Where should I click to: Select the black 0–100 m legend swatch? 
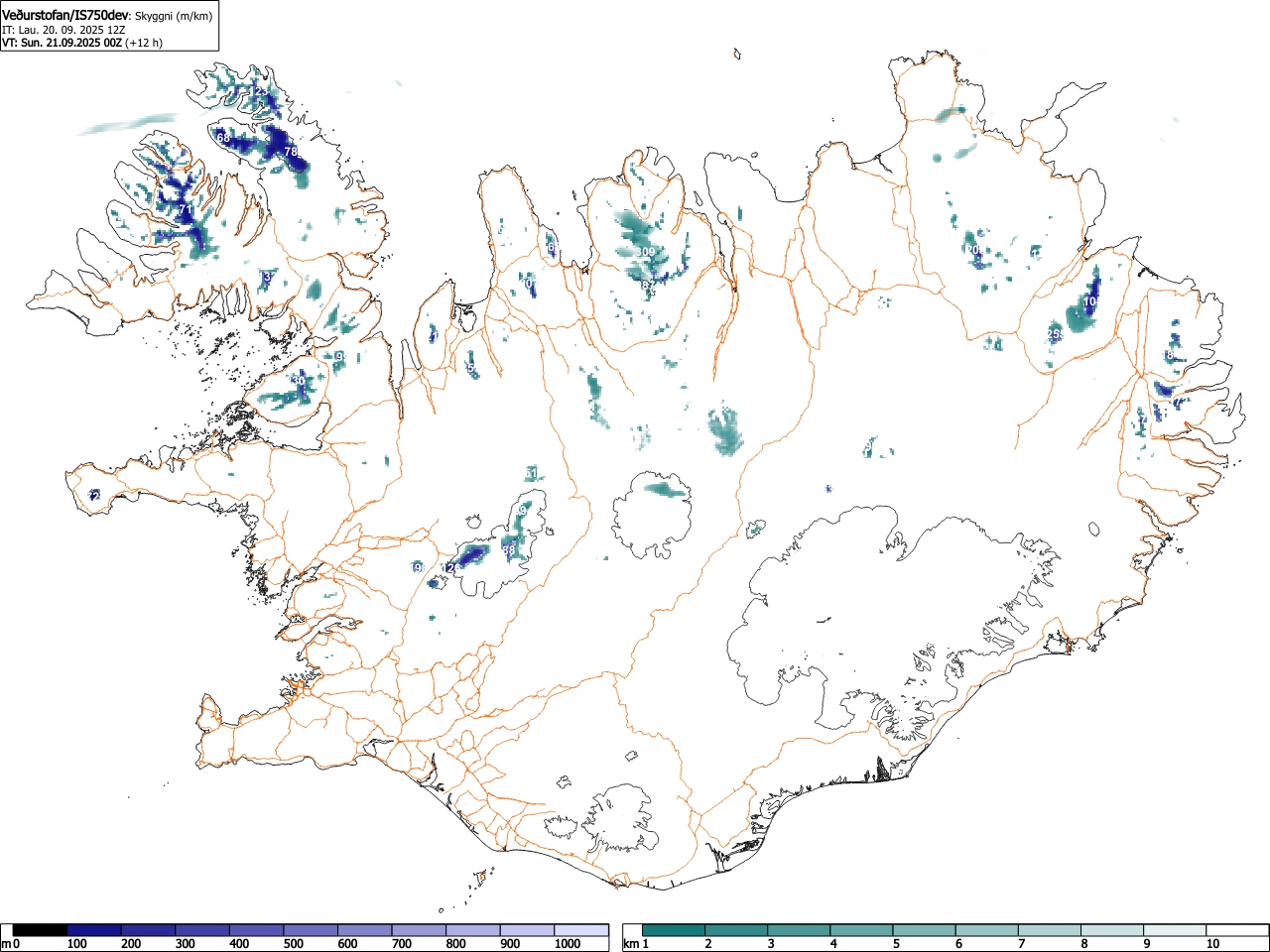click(40, 930)
